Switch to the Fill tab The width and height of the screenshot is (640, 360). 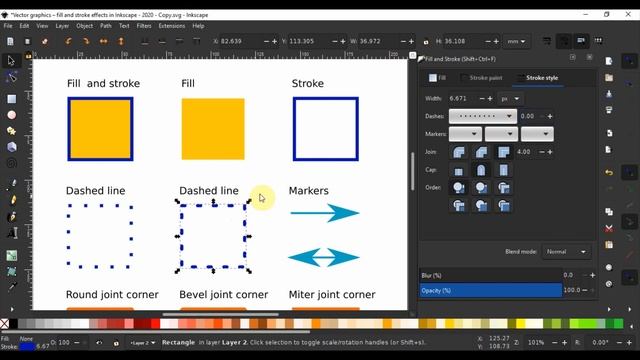pos(438,78)
